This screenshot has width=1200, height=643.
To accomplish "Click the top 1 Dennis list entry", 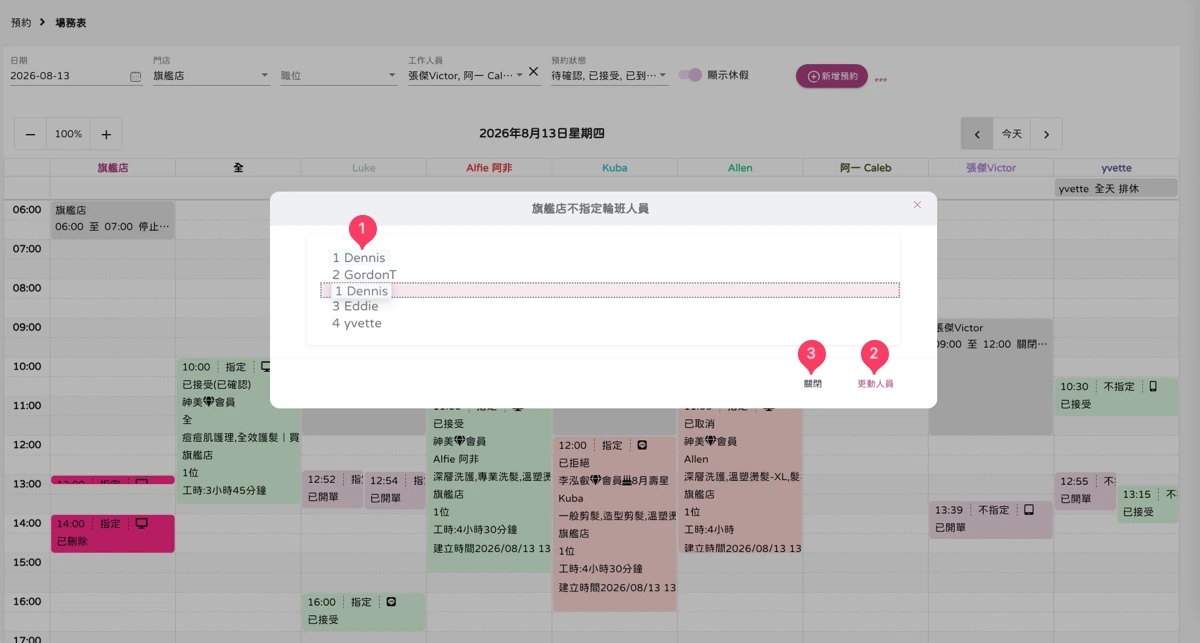I will (x=359, y=258).
